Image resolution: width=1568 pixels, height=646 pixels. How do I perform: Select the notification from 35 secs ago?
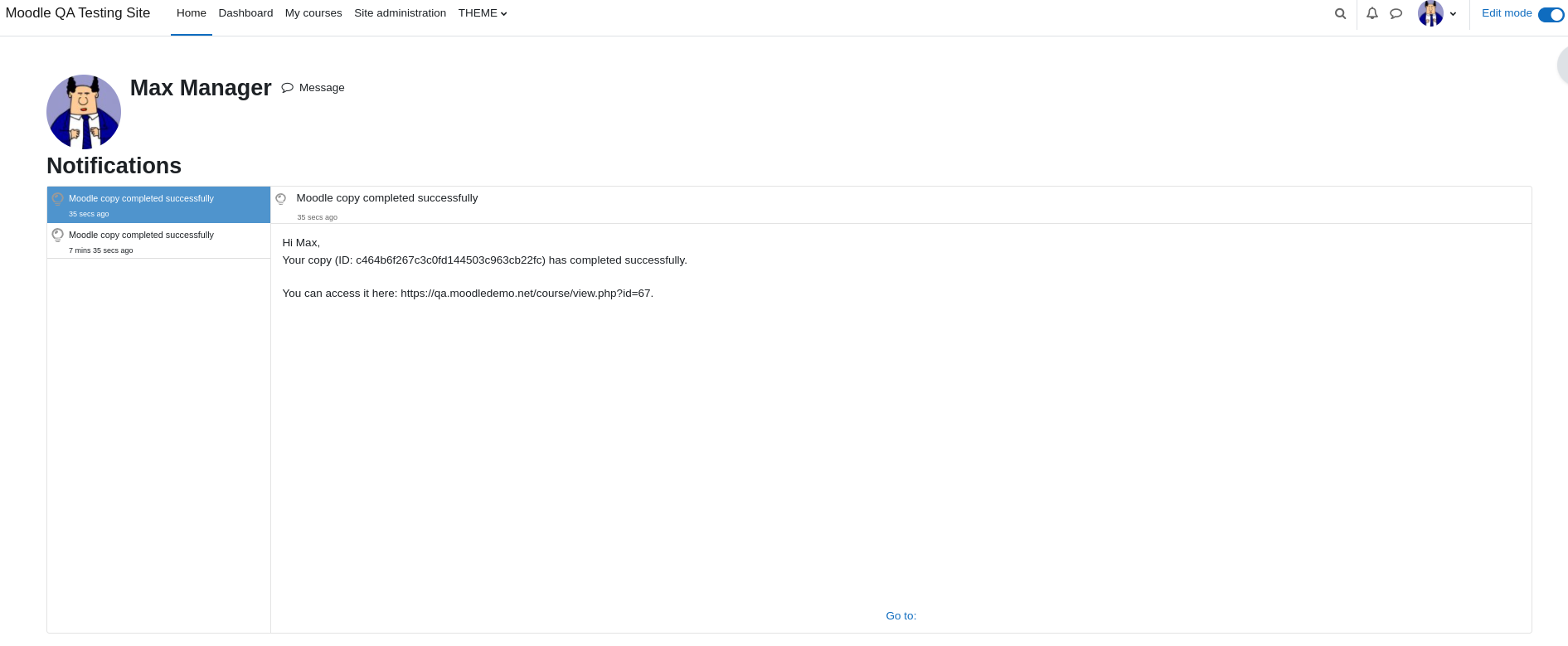(x=158, y=205)
